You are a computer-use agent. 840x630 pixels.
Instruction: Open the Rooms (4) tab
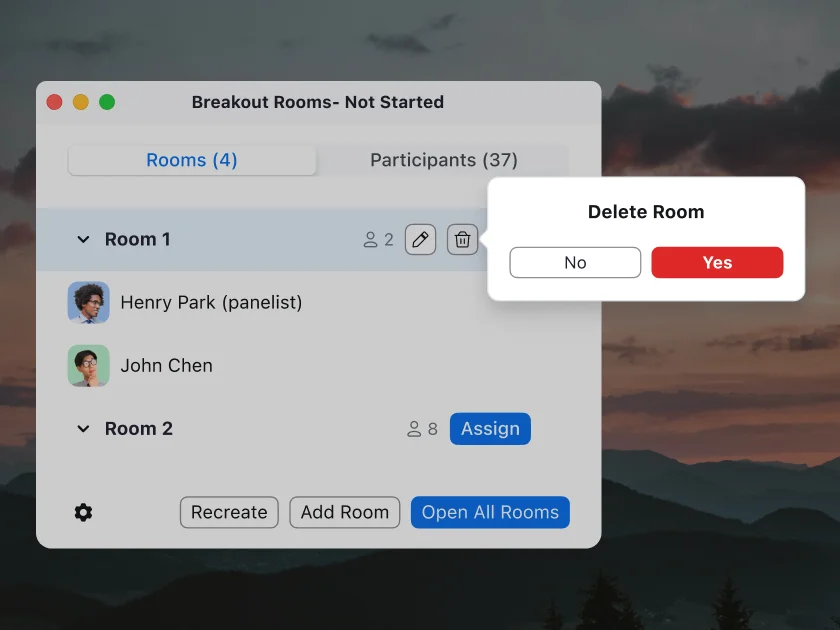[192, 160]
